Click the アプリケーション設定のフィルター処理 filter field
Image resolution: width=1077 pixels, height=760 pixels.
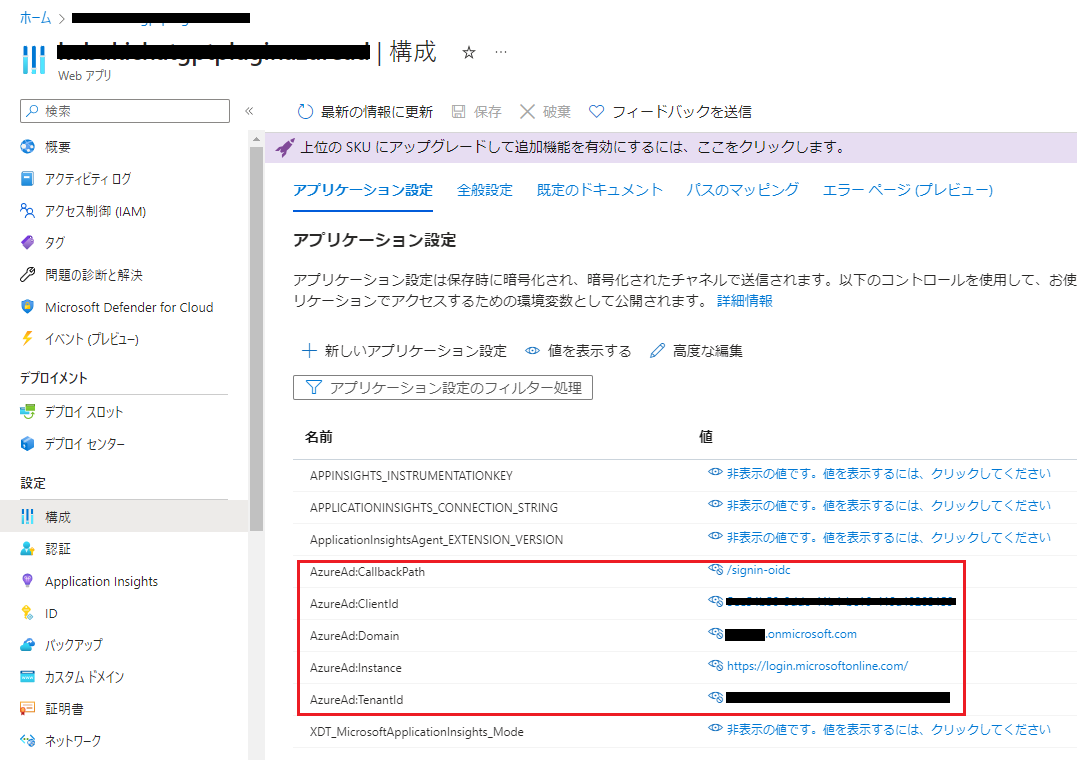coord(443,388)
